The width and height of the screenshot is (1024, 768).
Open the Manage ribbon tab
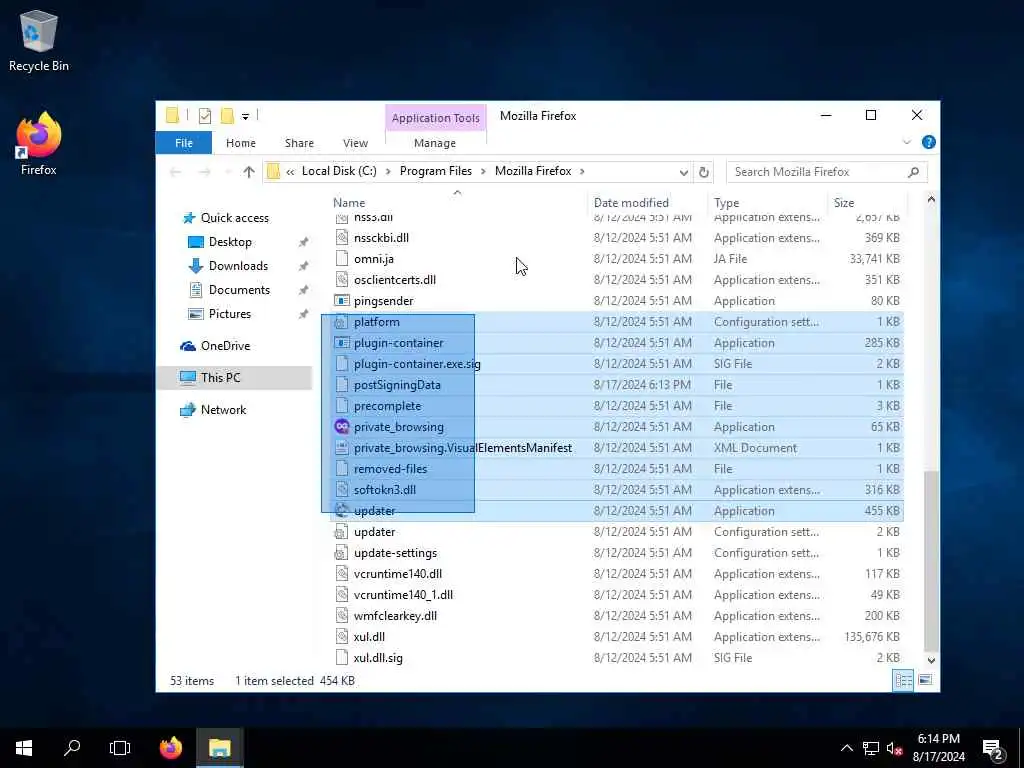[435, 143]
